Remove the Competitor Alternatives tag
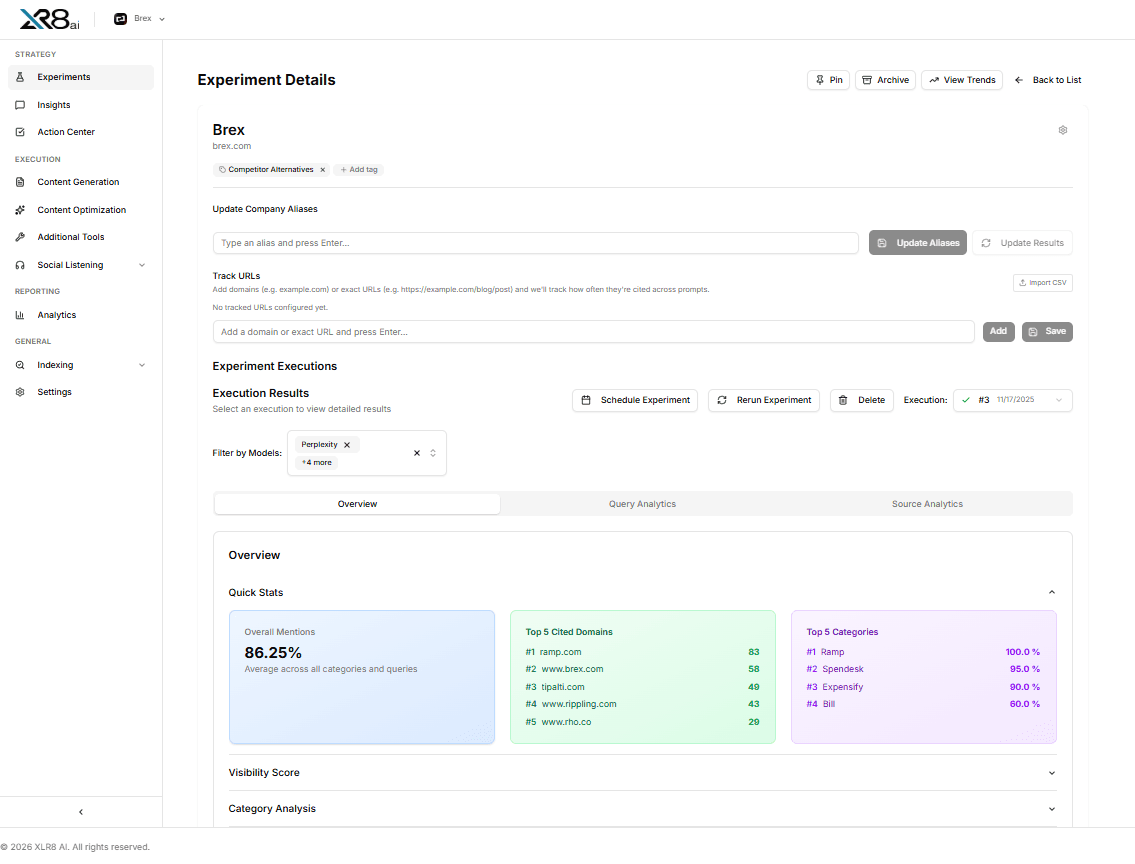1135x864 pixels. tap(323, 169)
